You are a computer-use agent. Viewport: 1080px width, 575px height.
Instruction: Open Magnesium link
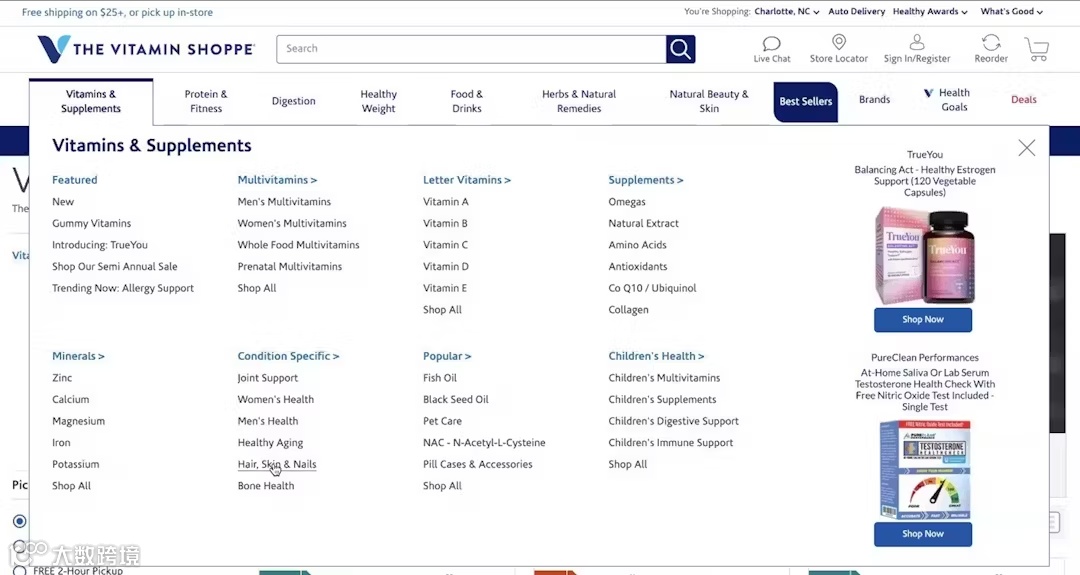(x=79, y=421)
